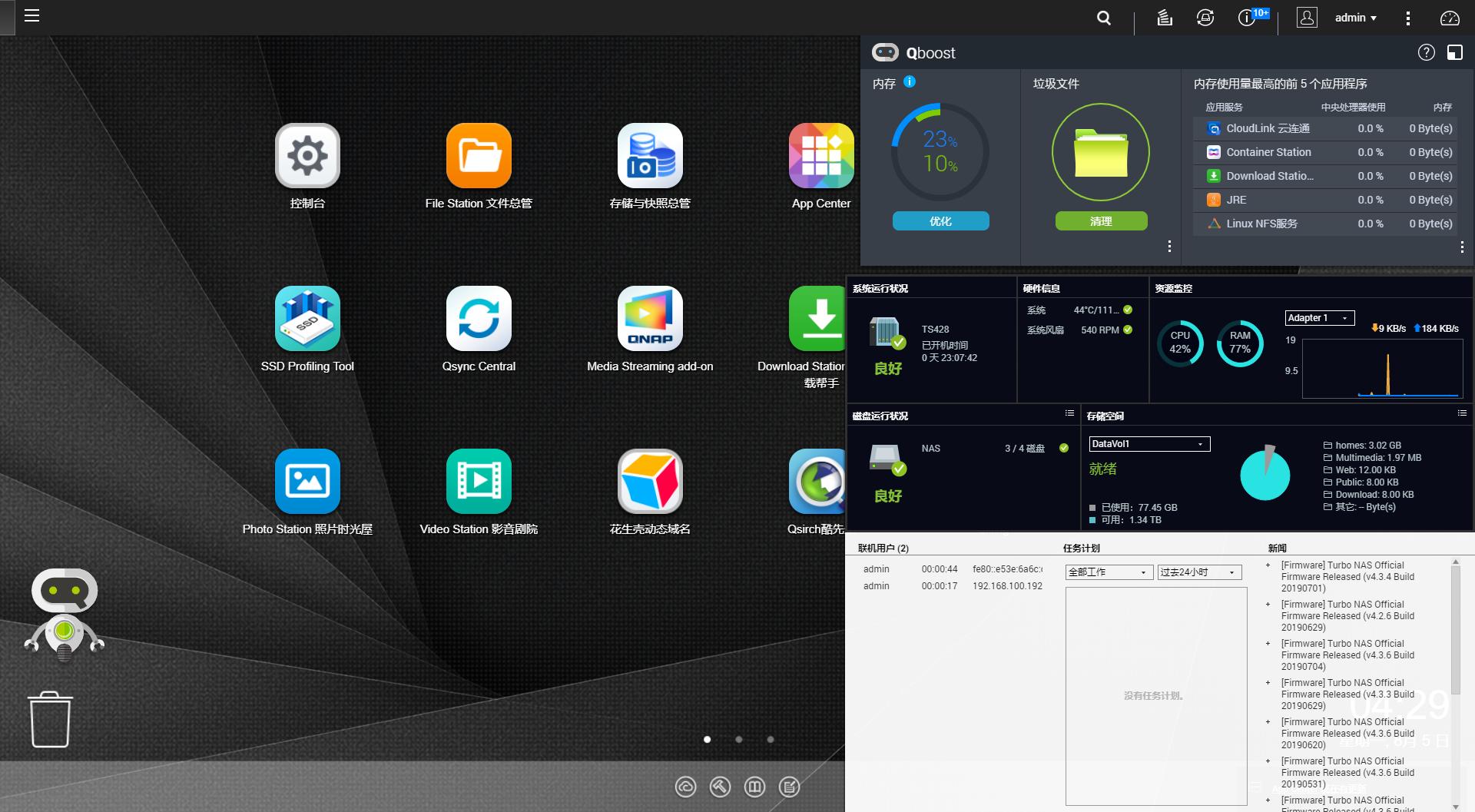Click the 优化 memory button
1475x812 pixels.
click(x=940, y=221)
